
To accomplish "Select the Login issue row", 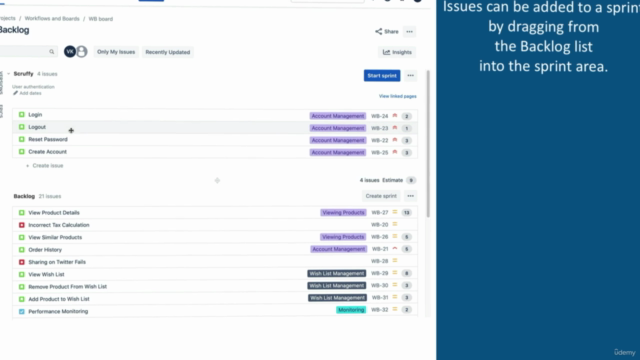I will (215, 115).
